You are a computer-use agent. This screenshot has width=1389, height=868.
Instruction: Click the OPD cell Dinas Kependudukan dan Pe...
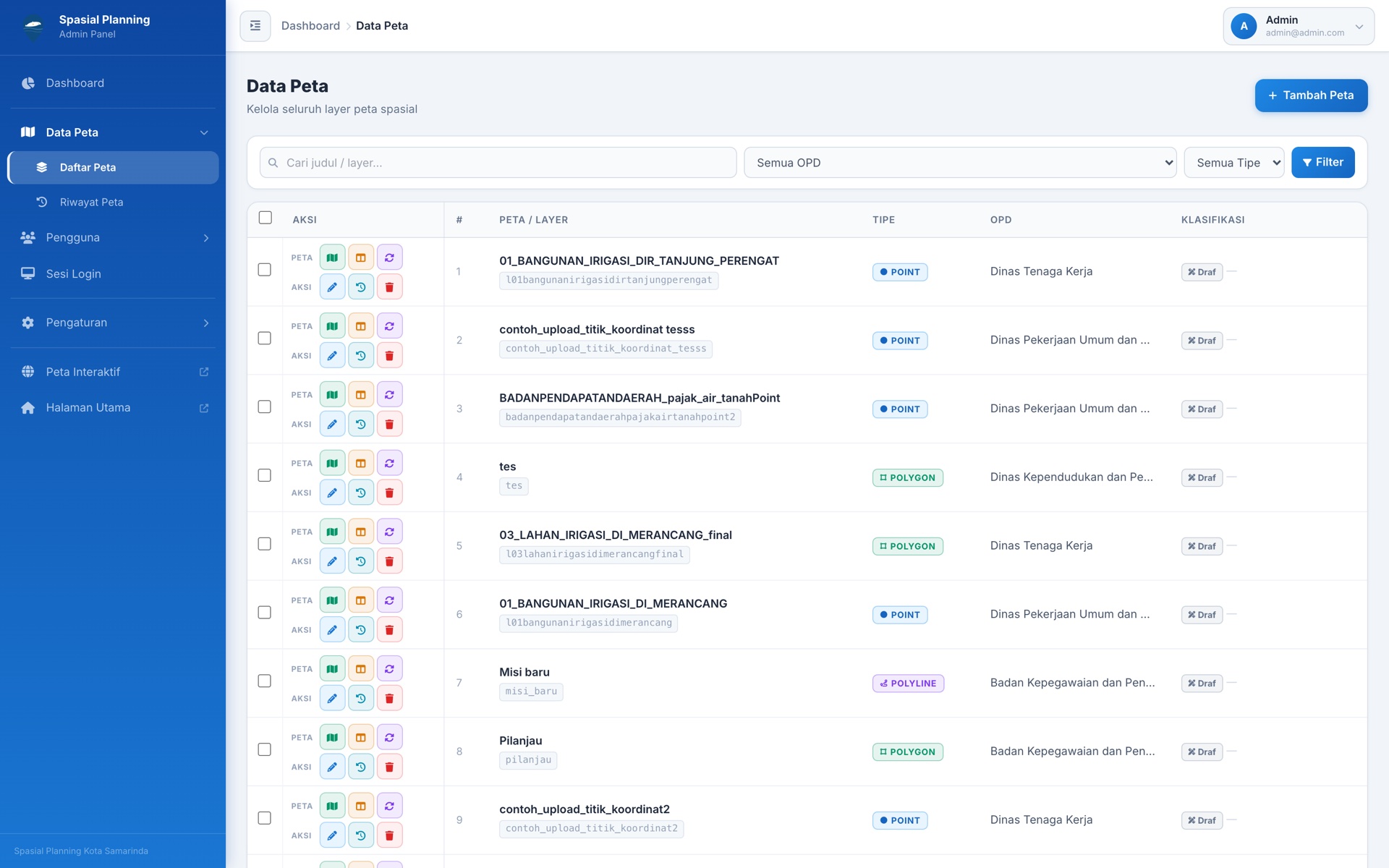coord(1071,477)
